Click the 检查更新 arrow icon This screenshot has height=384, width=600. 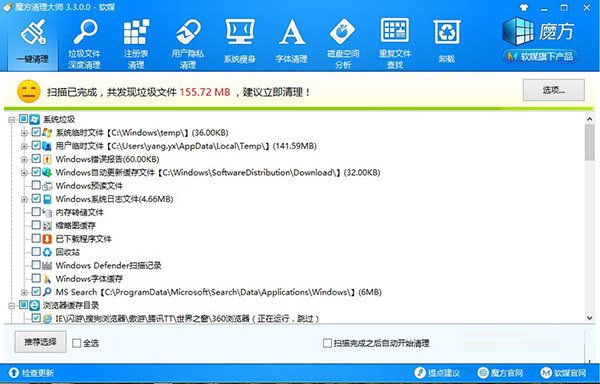coord(14,373)
